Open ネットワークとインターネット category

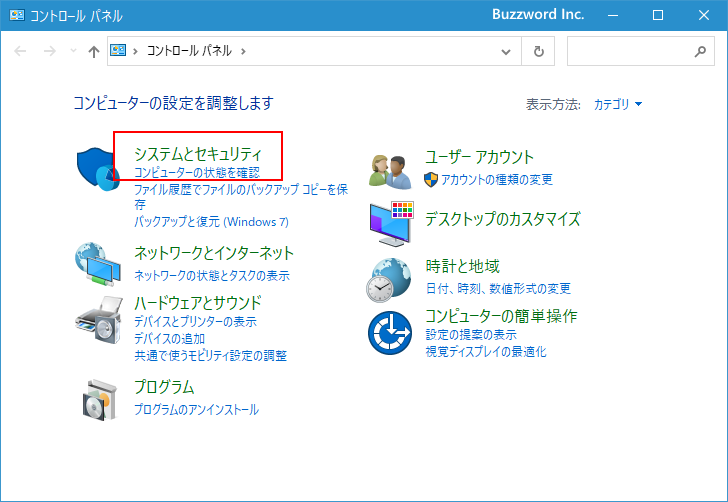tap(214, 253)
